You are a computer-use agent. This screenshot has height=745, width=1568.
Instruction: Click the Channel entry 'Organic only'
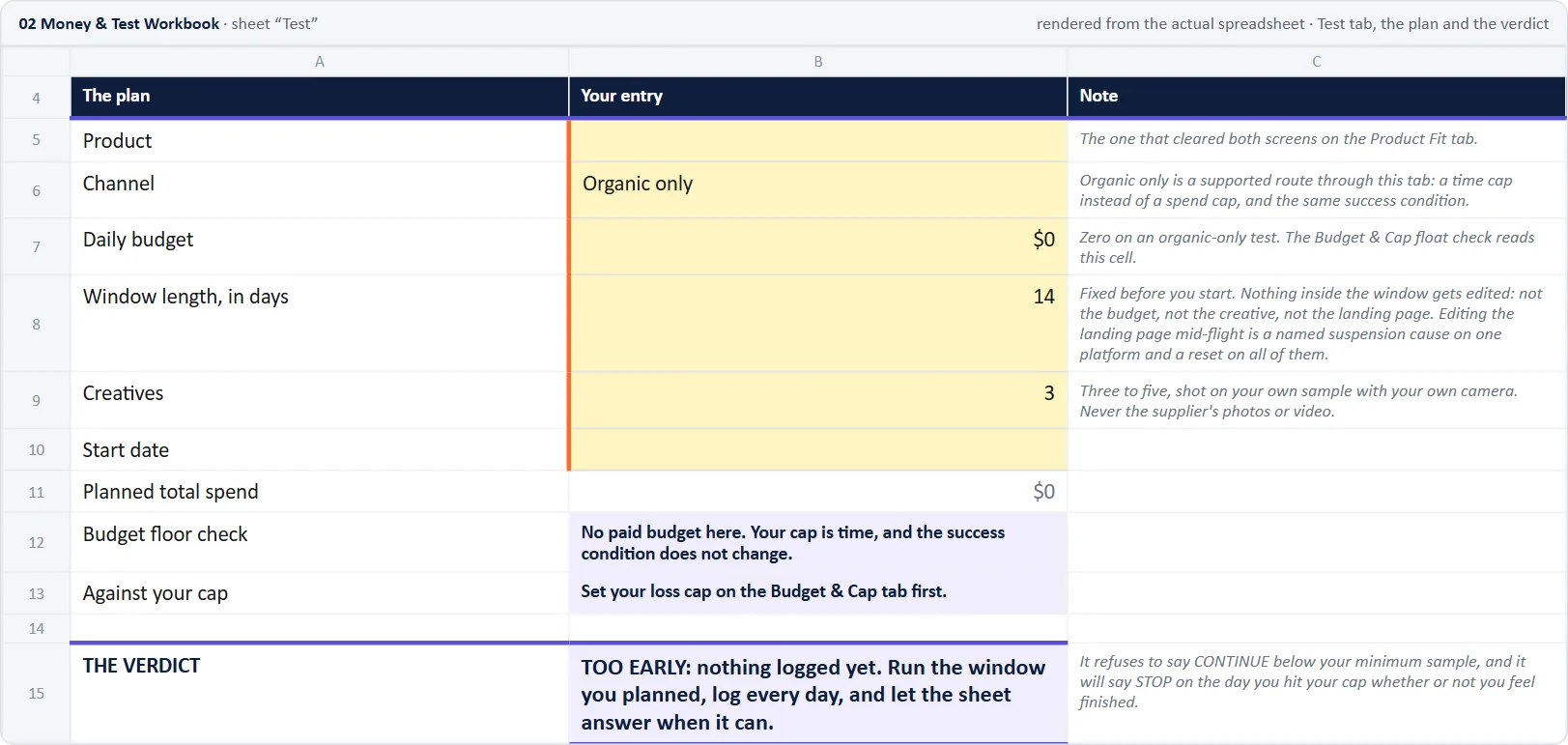pos(818,190)
